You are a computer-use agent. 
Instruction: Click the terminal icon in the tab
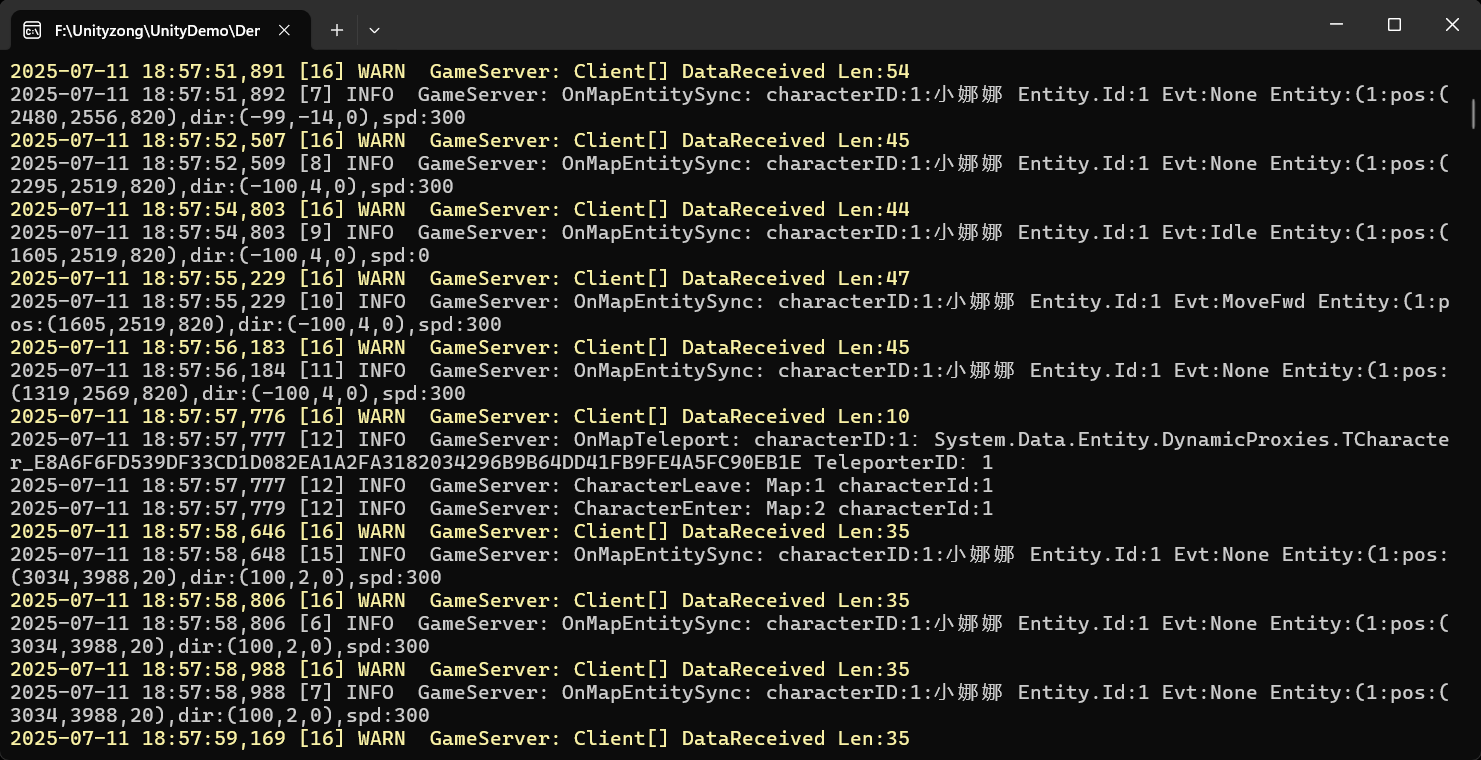click(x=32, y=30)
